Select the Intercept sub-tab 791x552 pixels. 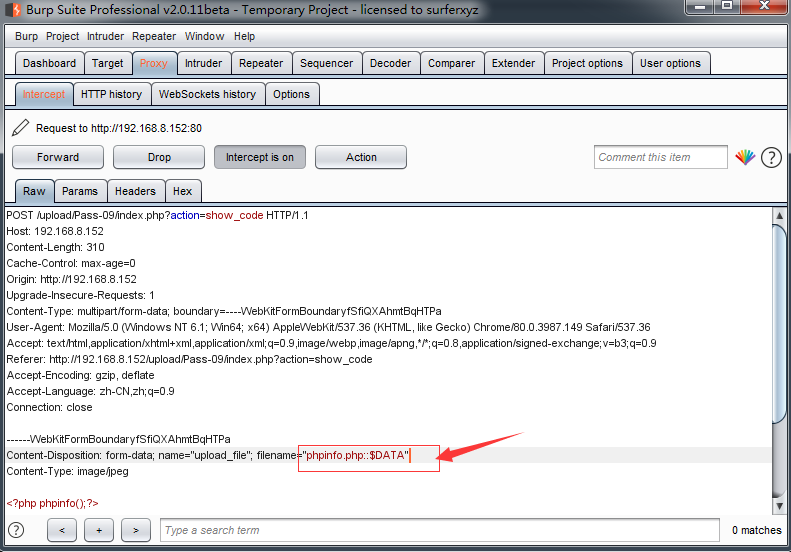44,94
